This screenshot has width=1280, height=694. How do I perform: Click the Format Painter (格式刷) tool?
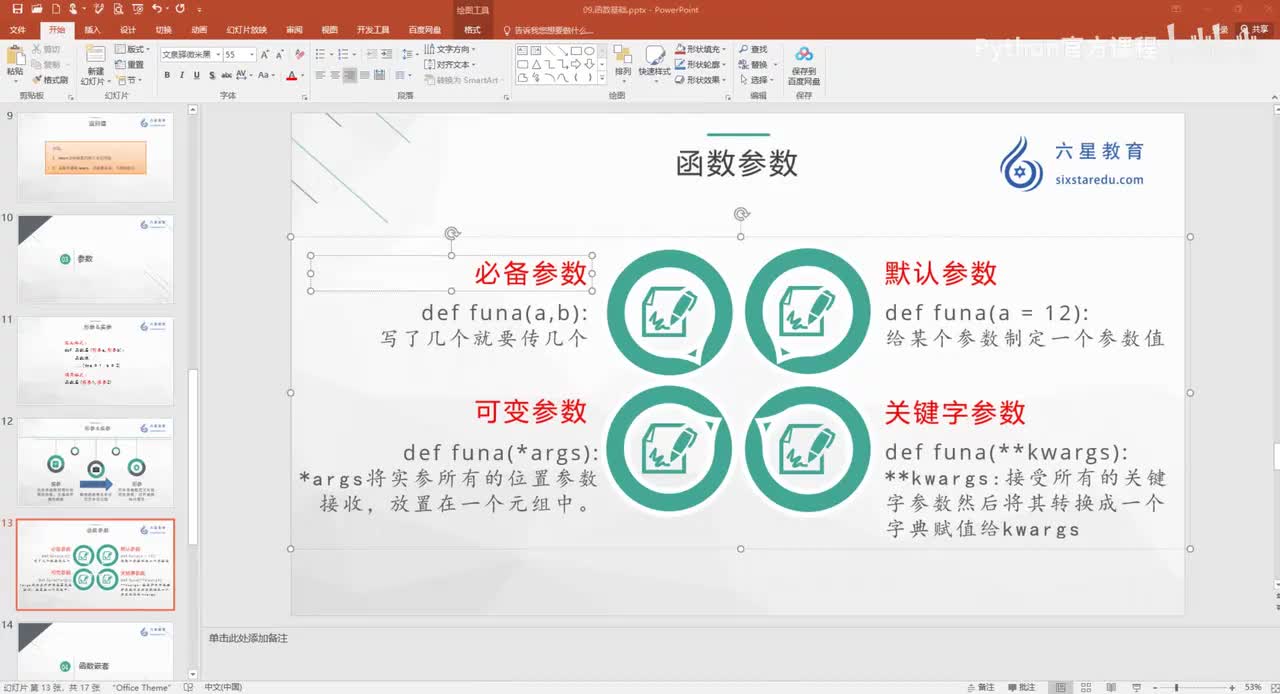pos(50,79)
